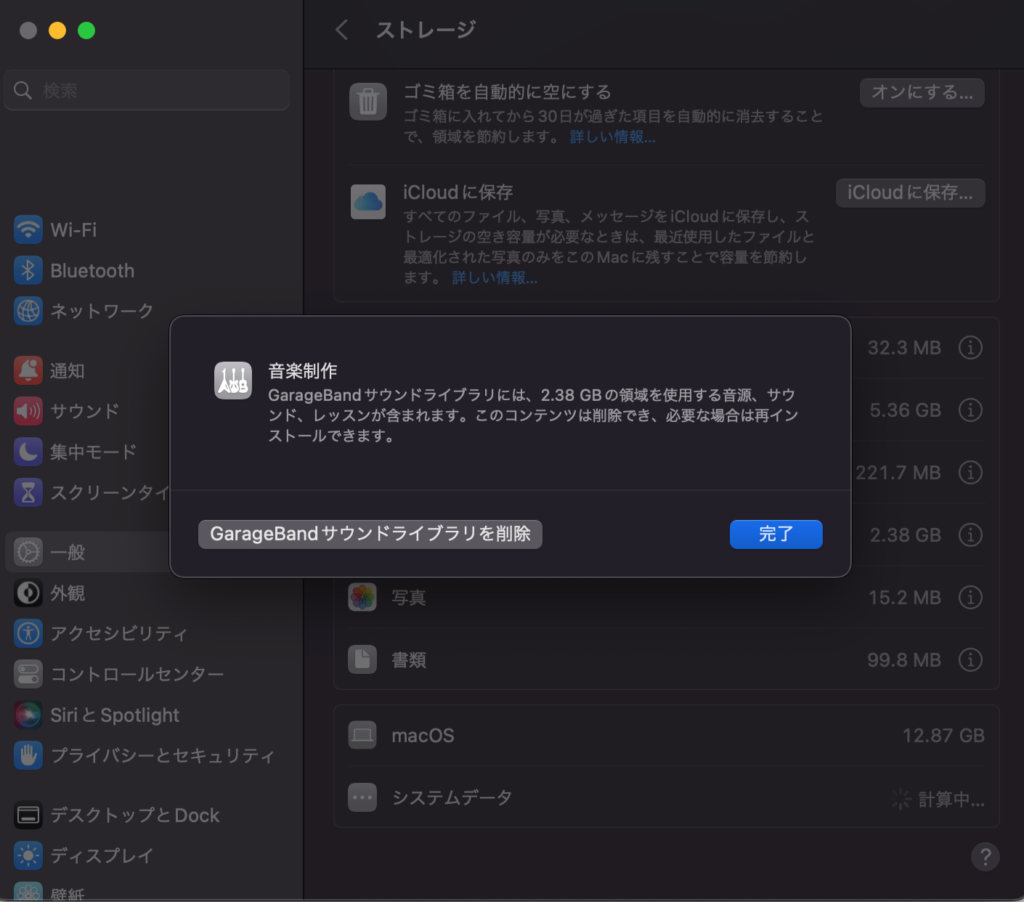Focus the 検索 search field
Screen dimensions: 1024x902
coord(147,90)
